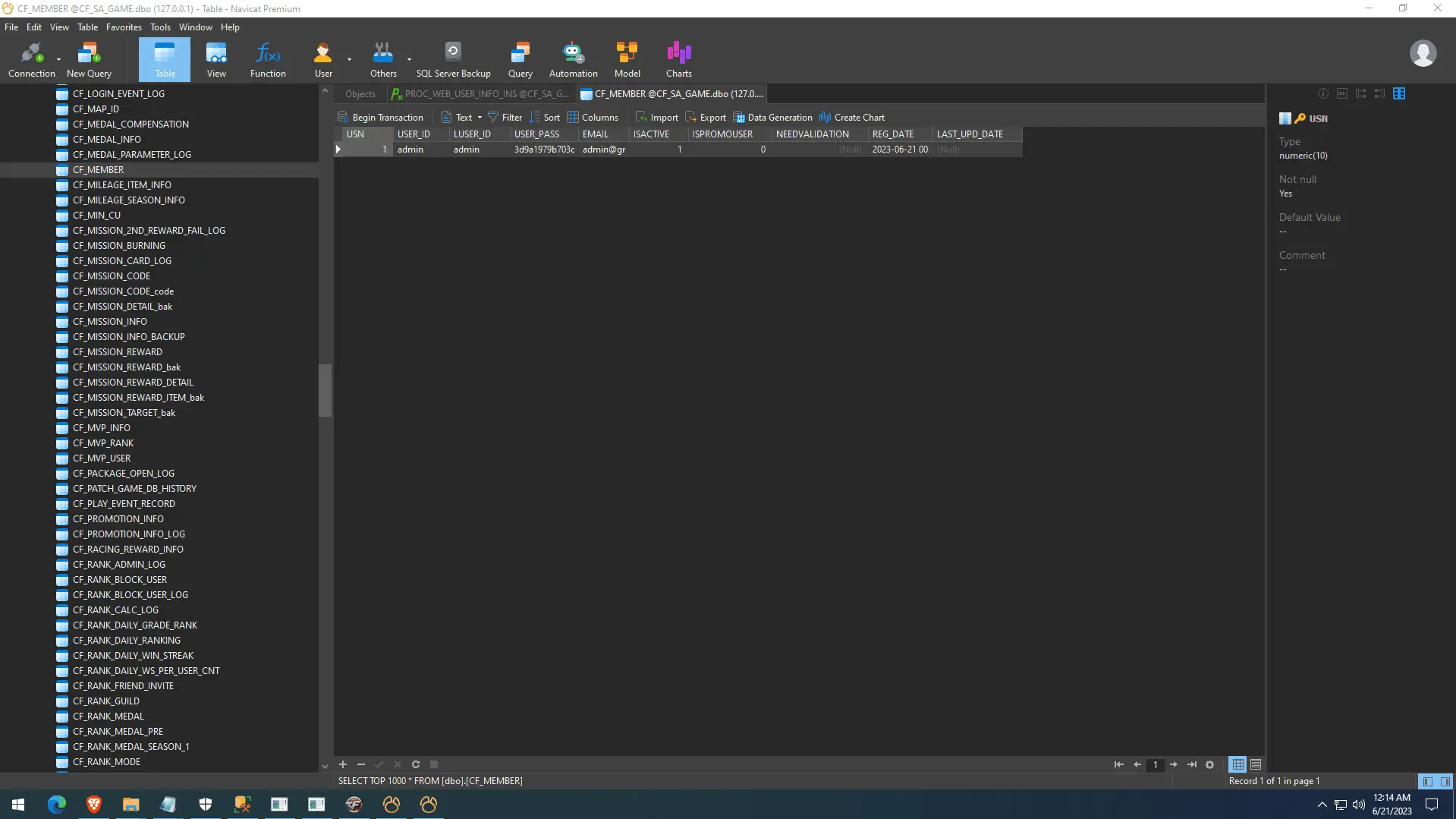Click the Query toolbar icon

(520, 60)
